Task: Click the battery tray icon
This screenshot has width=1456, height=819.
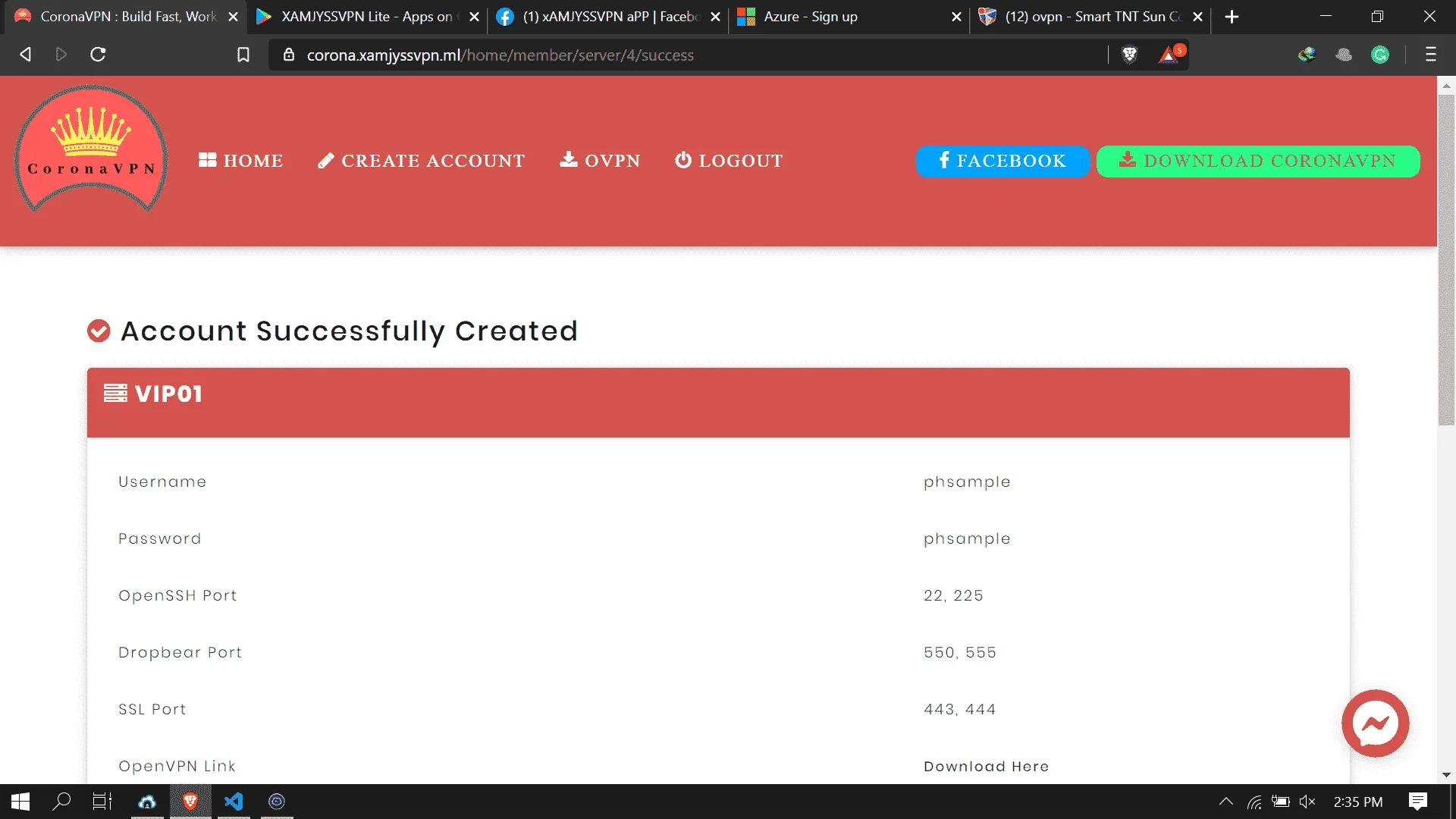Action: pyautogui.click(x=1281, y=802)
